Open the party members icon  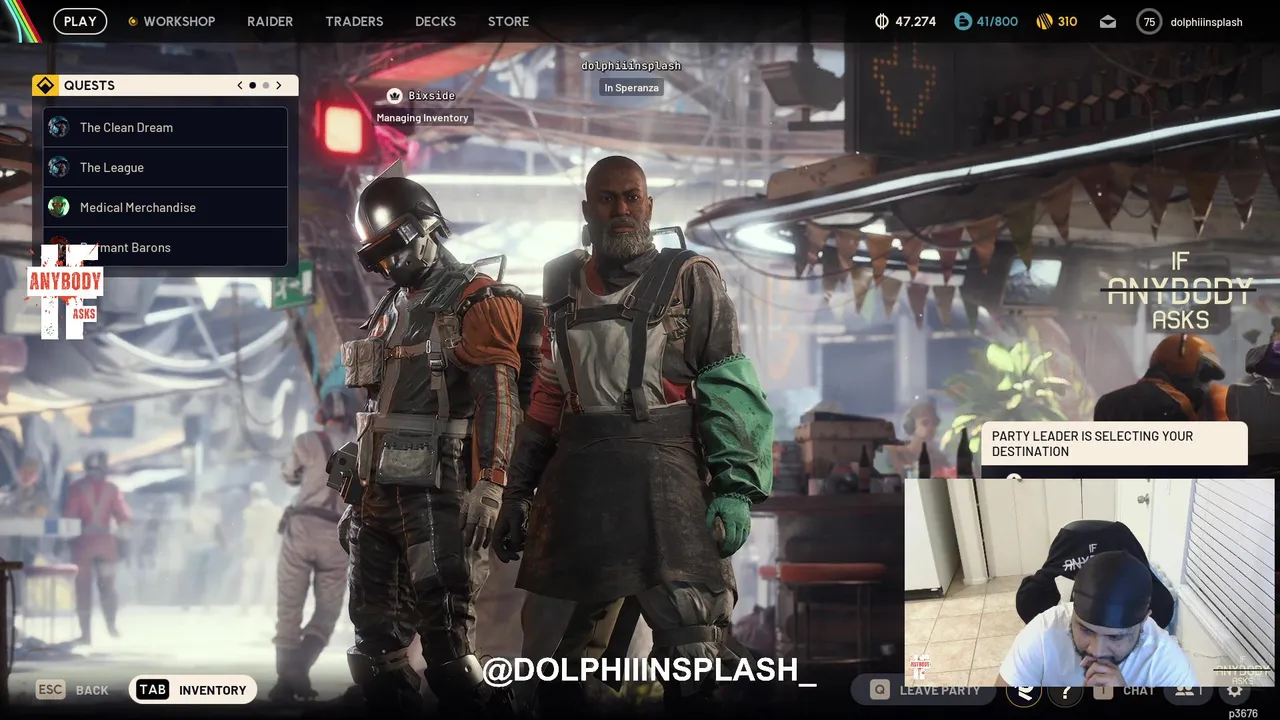[1188, 690]
